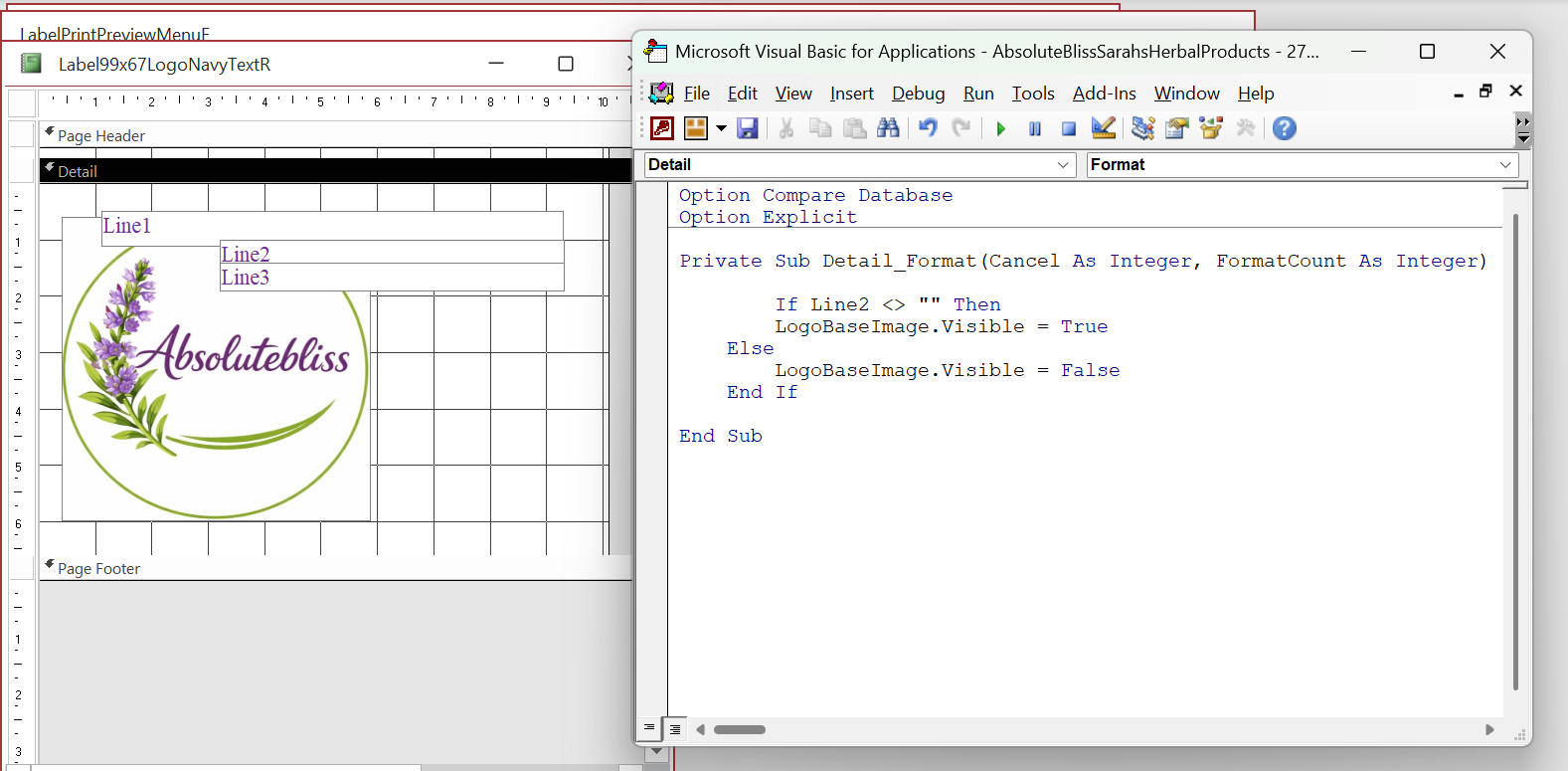Click the View Microsoft Access icon

click(662, 128)
